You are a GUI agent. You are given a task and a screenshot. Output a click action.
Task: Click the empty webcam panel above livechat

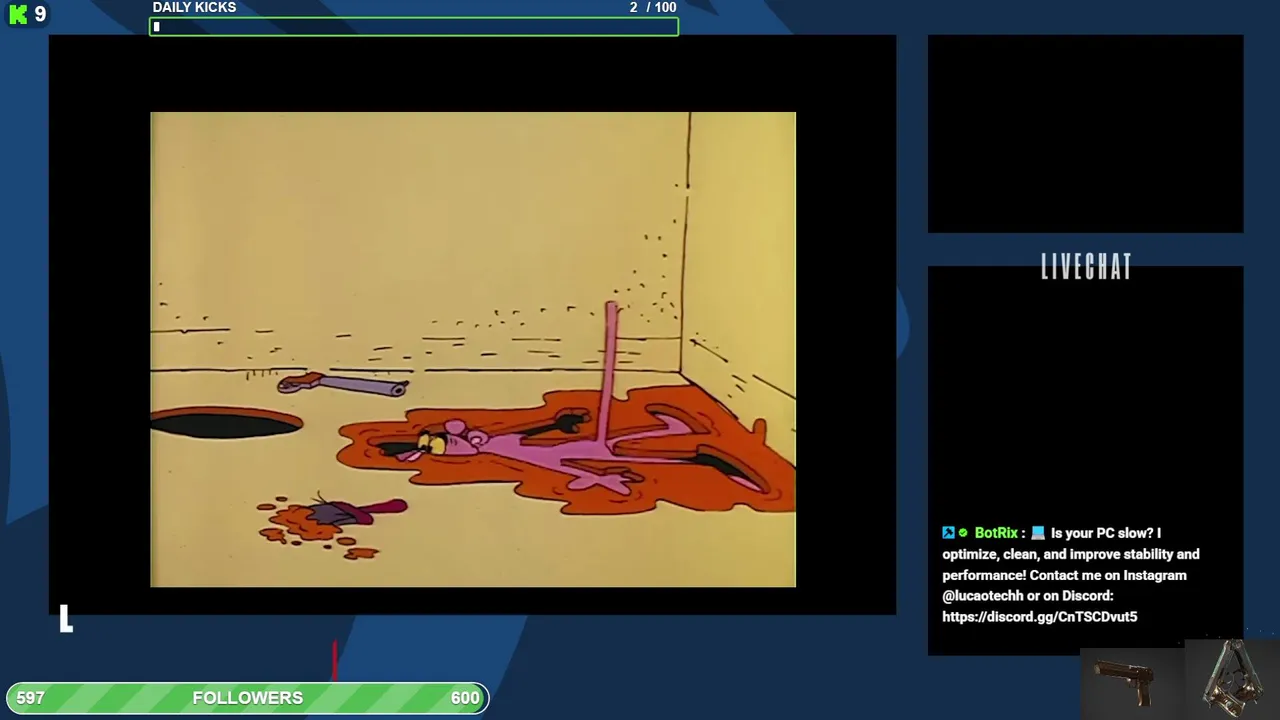coord(1086,134)
